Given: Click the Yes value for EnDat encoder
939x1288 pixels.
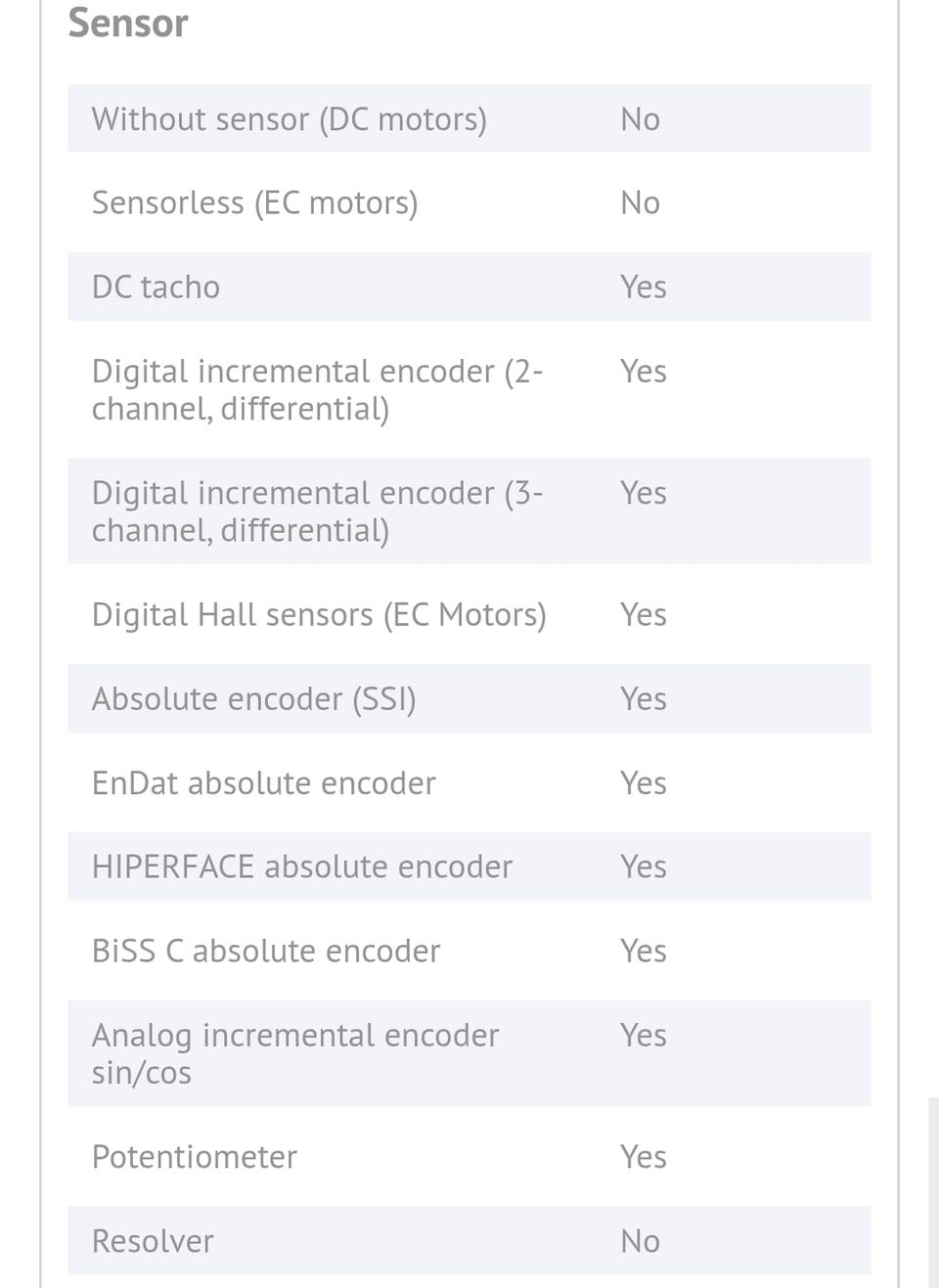Looking at the screenshot, I should click(643, 782).
